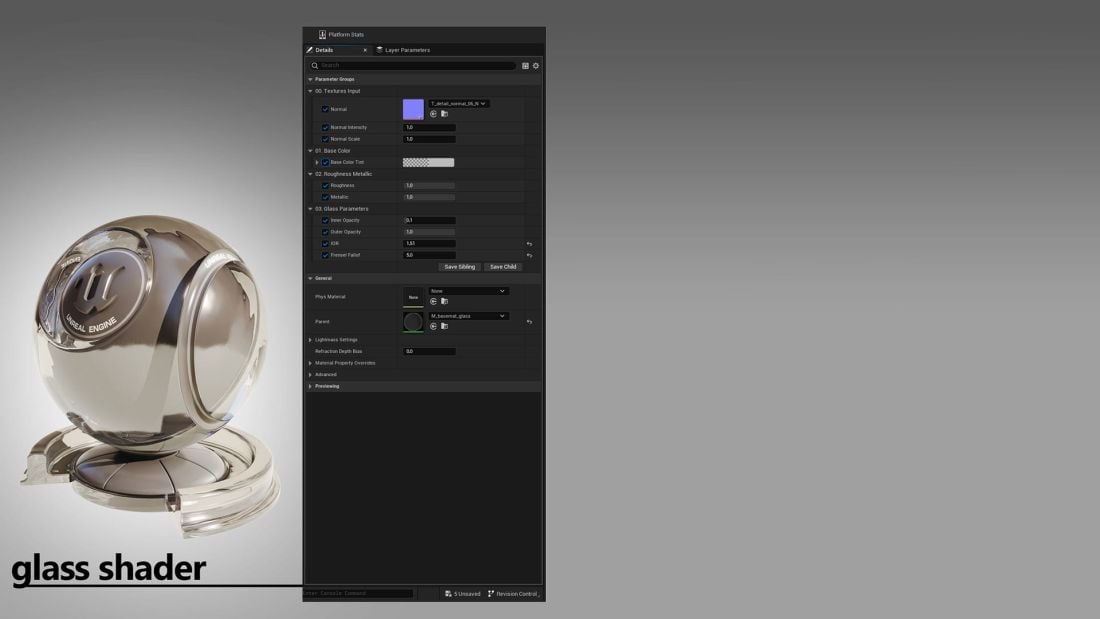The height and width of the screenshot is (619, 1100).
Task: Click the Details tab pencil icon
Action: point(309,50)
